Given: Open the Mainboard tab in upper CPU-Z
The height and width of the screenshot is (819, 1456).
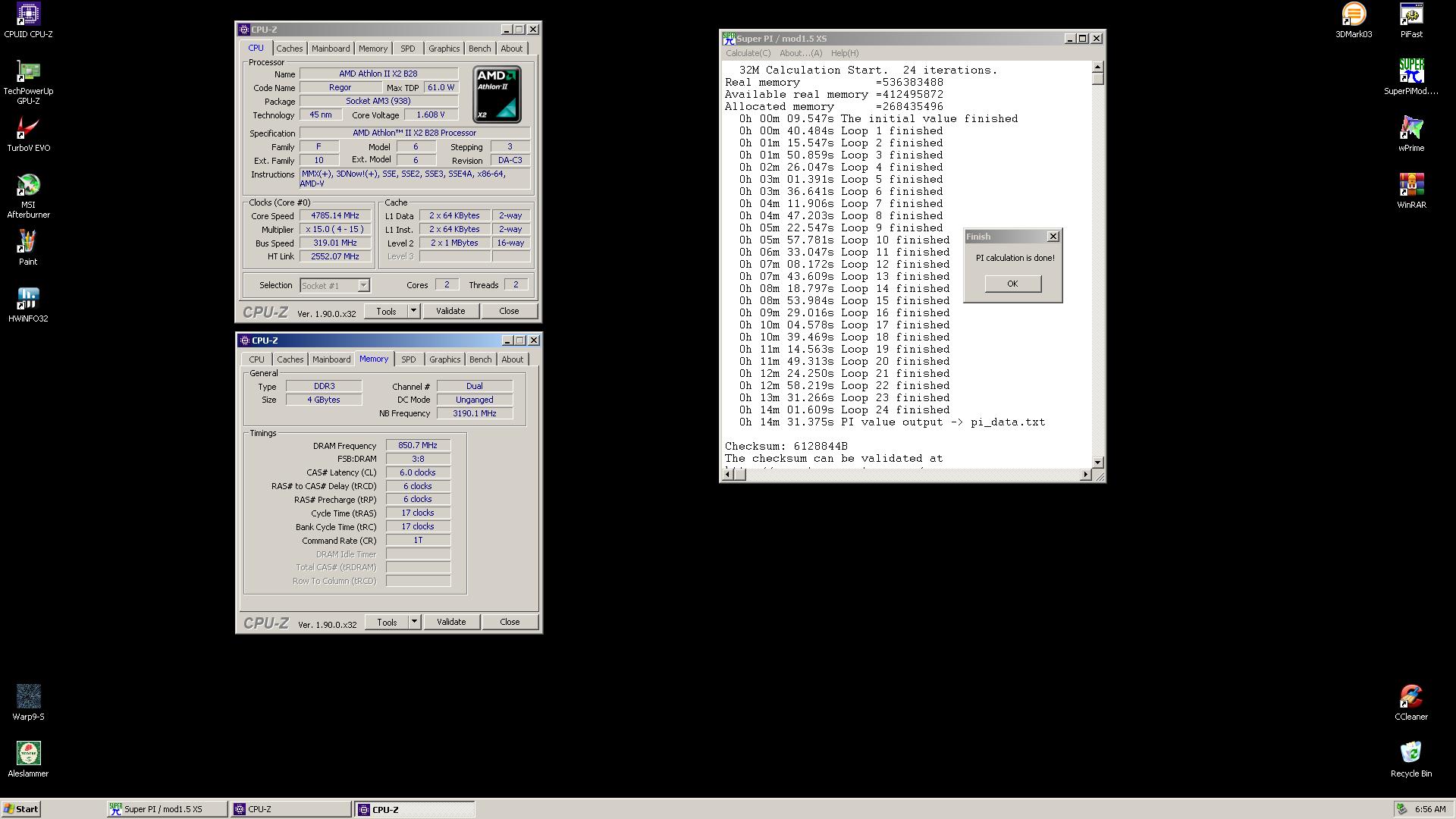Looking at the screenshot, I should 331,49.
